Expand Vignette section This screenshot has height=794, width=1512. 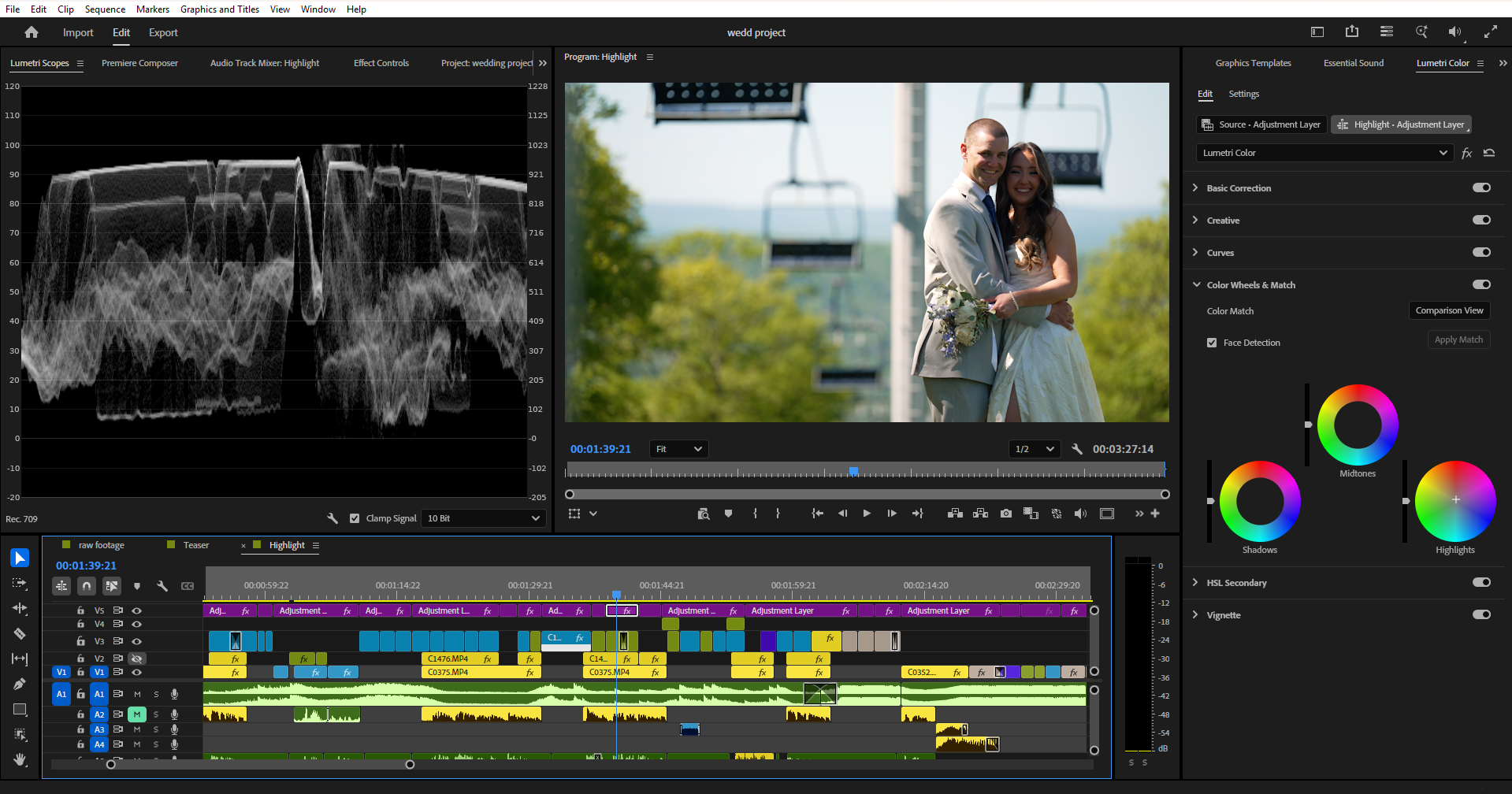coord(1195,614)
